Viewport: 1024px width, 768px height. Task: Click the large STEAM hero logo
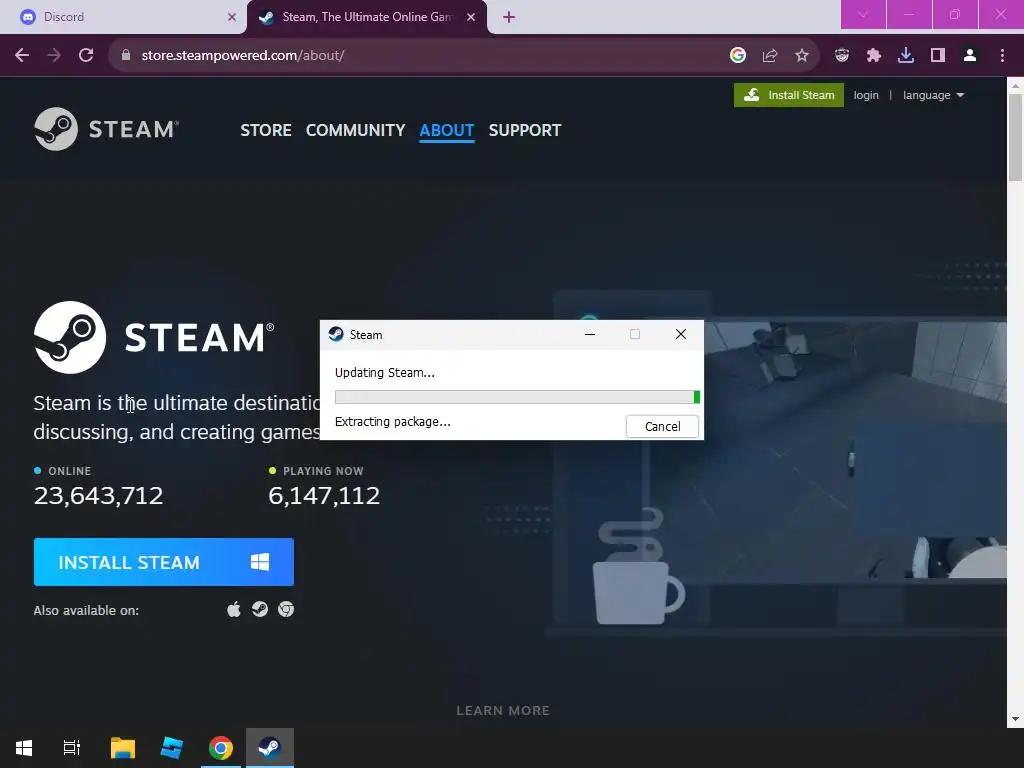pyautogui.click(x=154, y=338)
